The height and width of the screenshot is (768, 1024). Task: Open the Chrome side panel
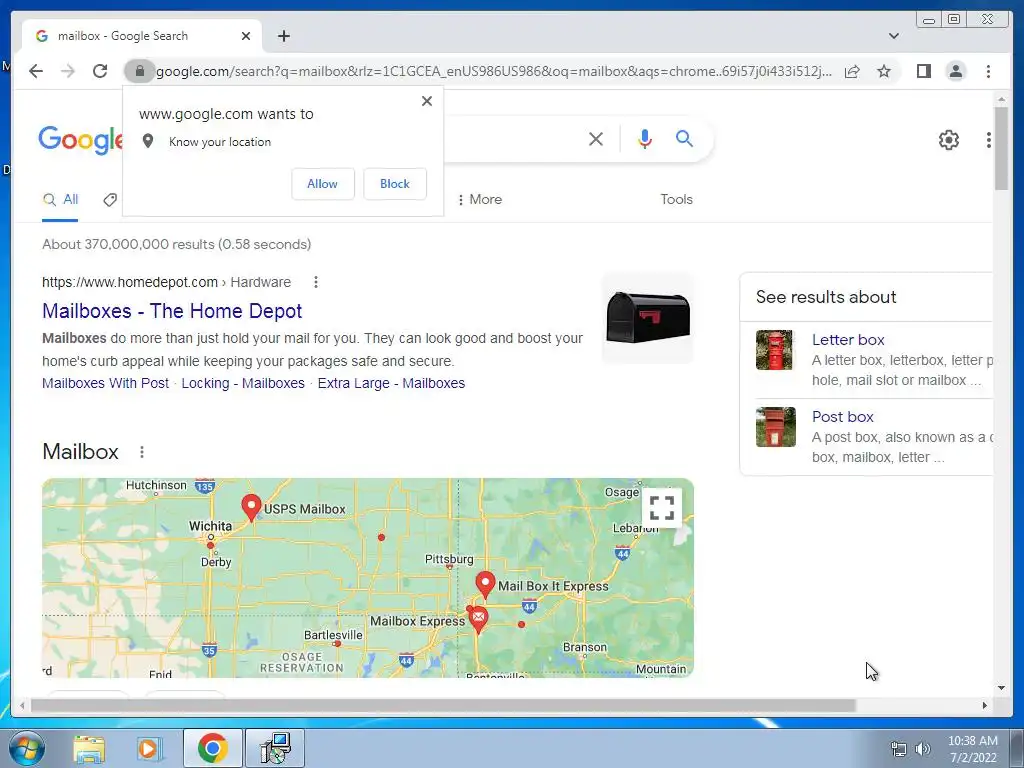pos(923,71)
